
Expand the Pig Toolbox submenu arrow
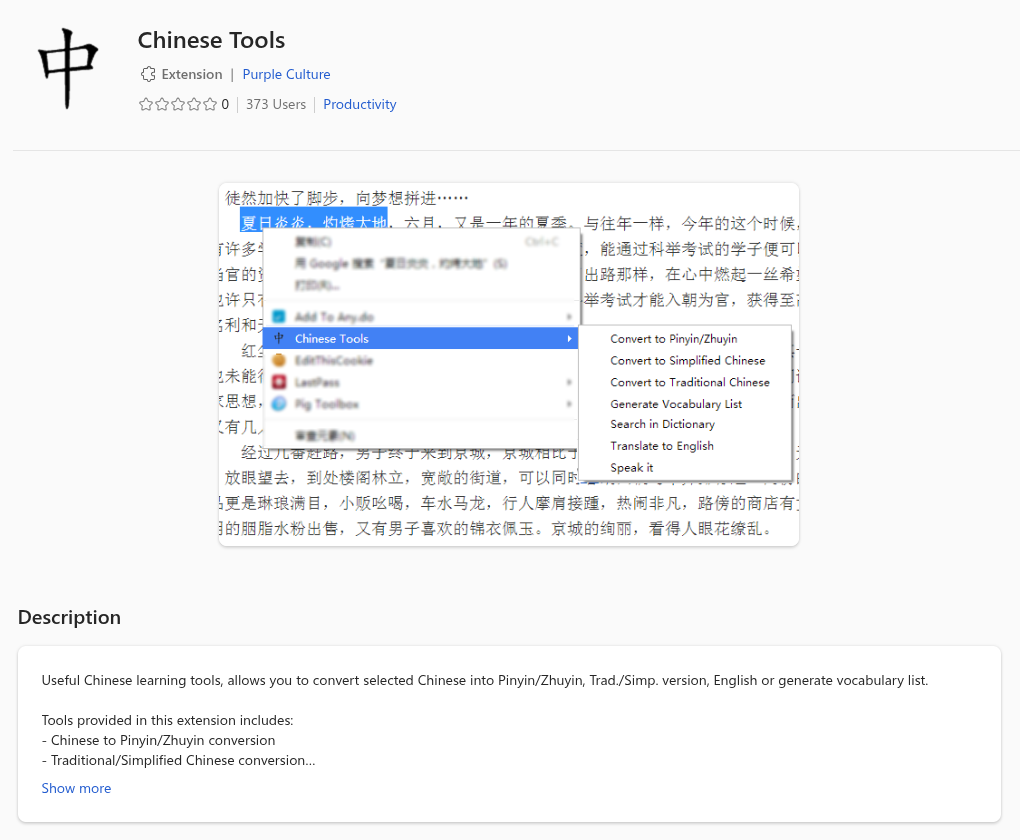pos(569,404)
